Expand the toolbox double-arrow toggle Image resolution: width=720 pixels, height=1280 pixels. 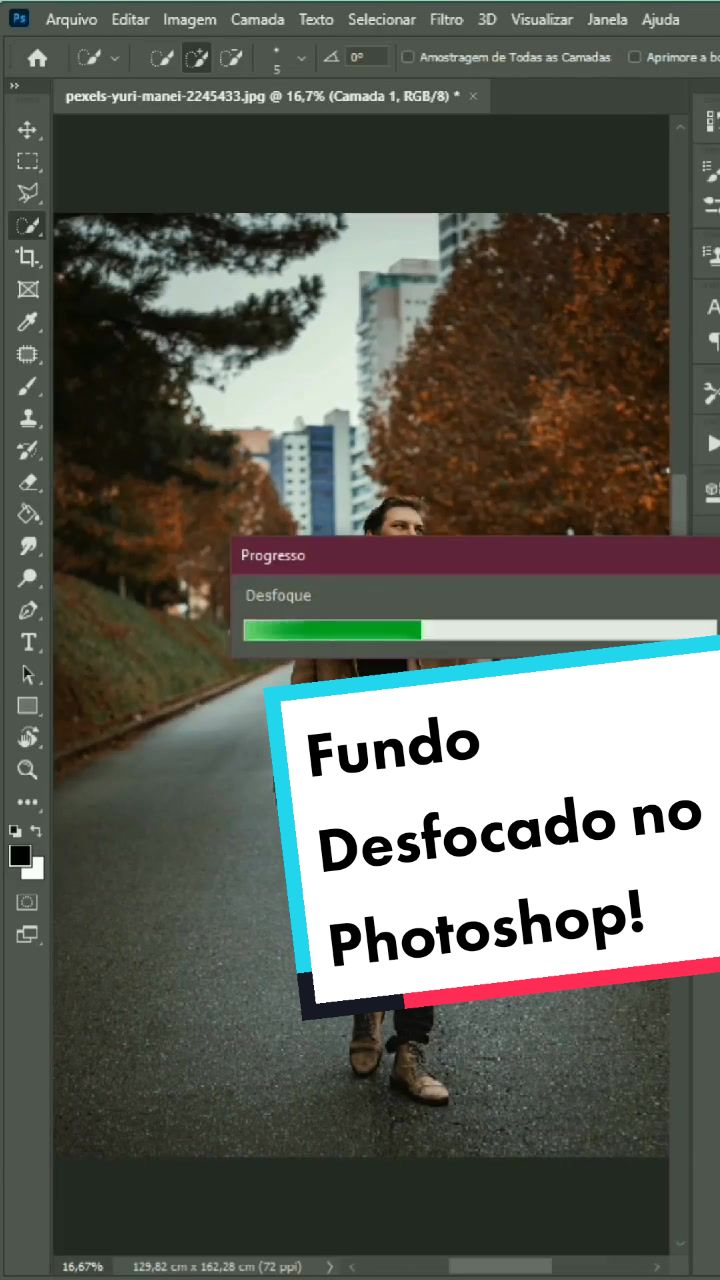(15, 86)
